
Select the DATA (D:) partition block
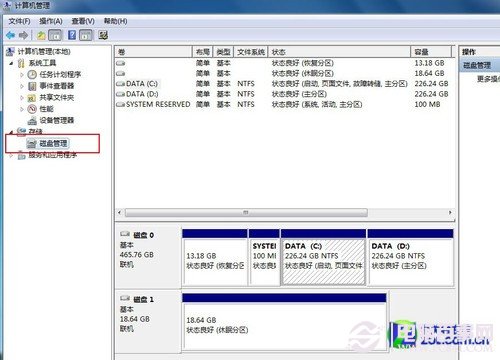[411, 257]
